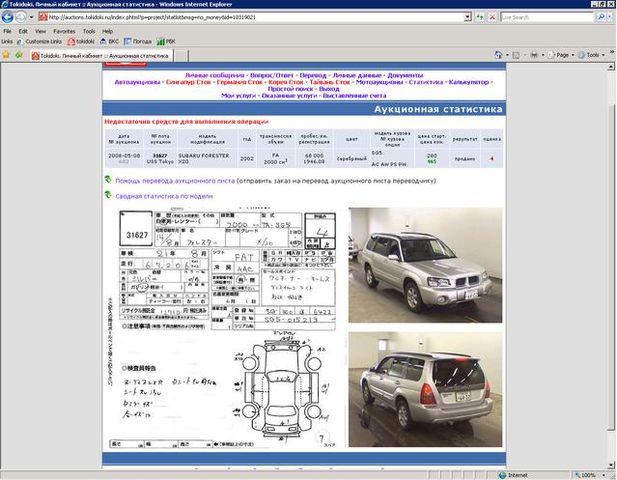Click Сводная статистика по модели link
The height and width of the screenshot is (480, 617).
click(x=164, y=196)
